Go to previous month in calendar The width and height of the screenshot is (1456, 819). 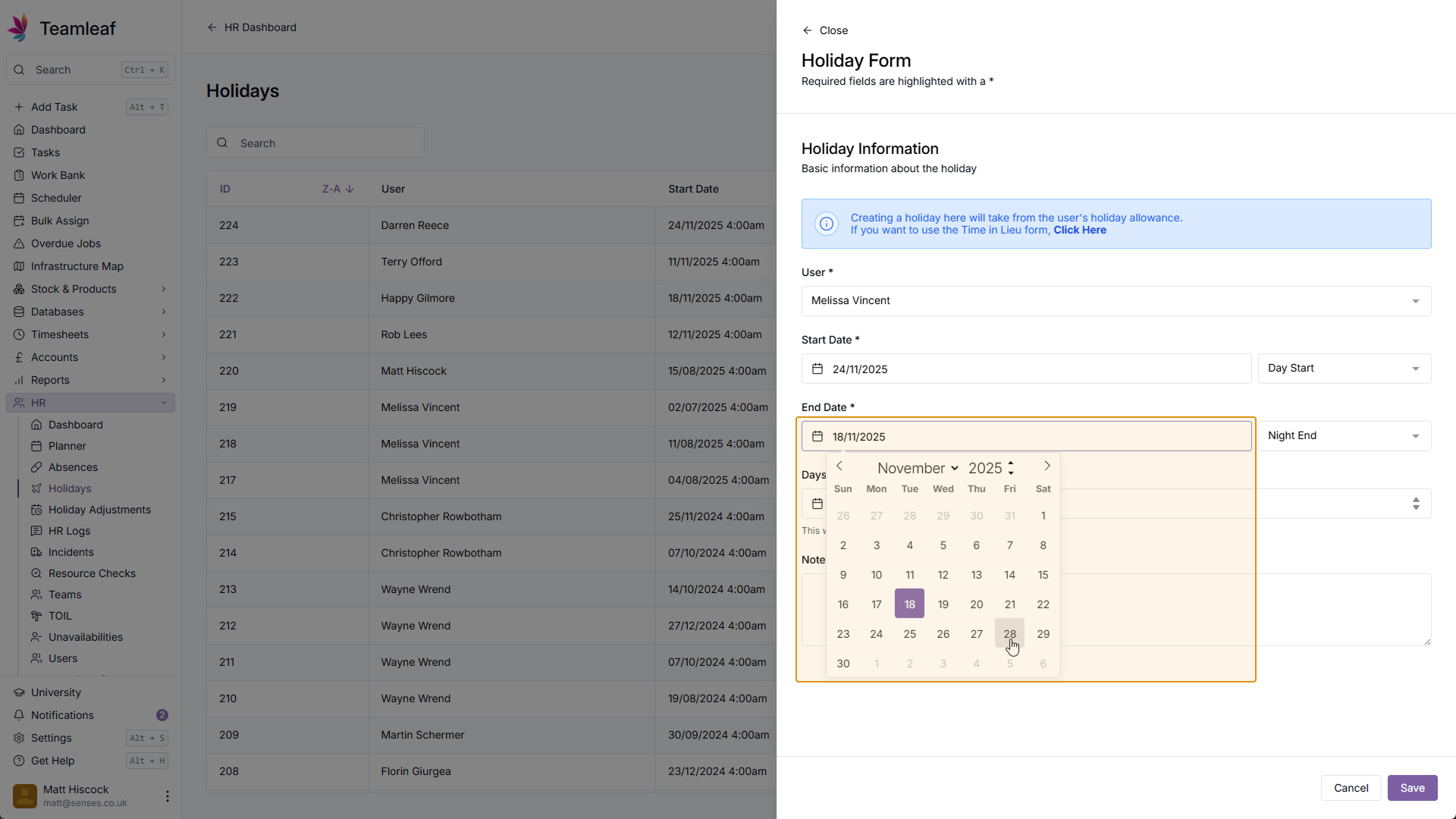839,466
